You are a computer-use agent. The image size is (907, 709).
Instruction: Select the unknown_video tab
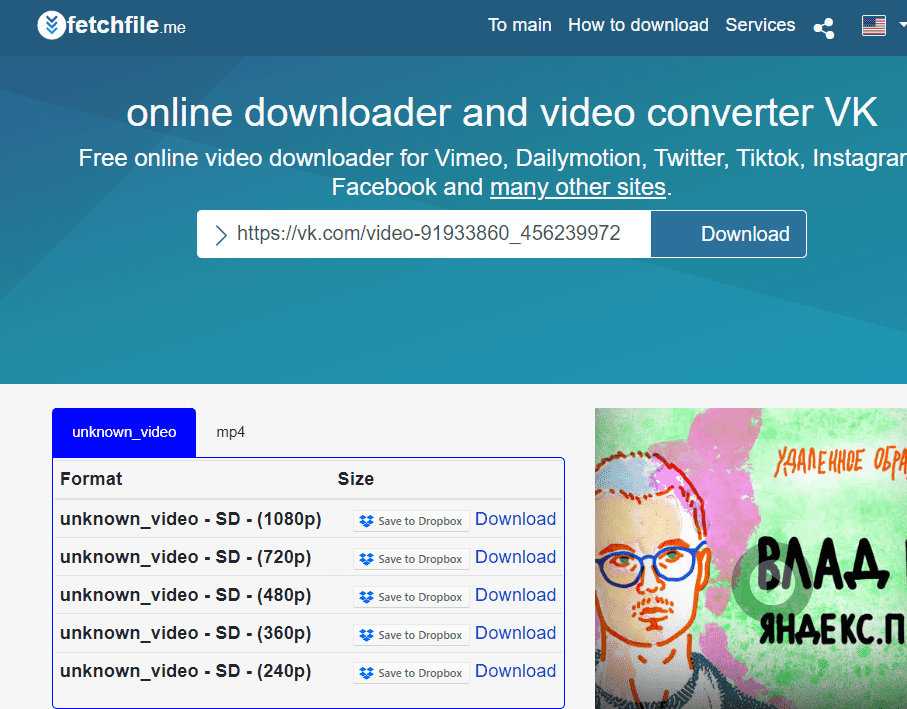coord(124,433)
